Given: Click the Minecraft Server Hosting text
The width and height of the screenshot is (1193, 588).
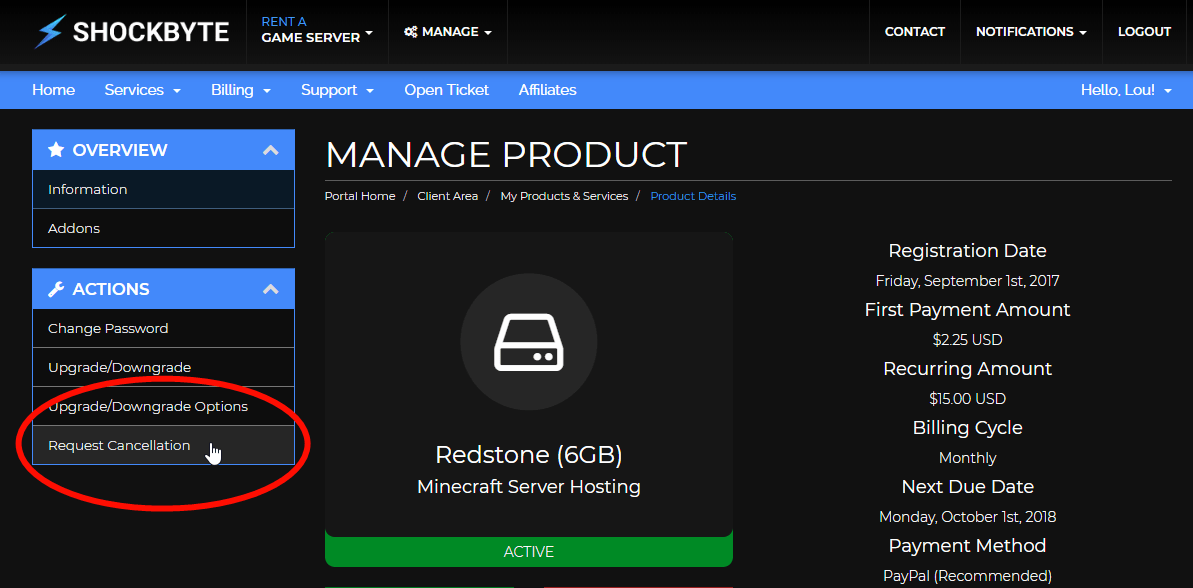Looking at the screenshot, I should click(529, 486).
